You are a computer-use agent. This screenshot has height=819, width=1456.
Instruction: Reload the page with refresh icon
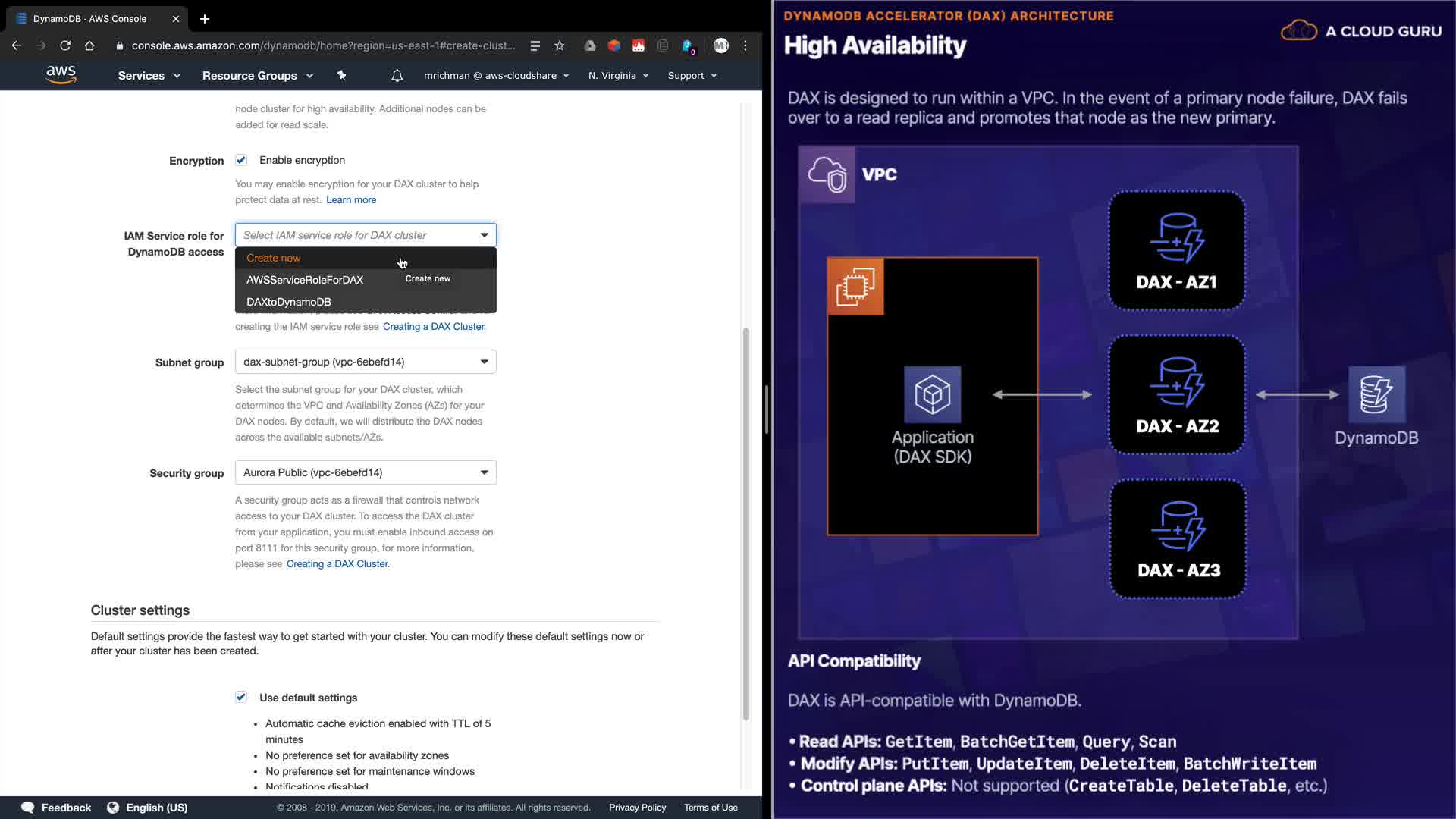coord(65,45)
